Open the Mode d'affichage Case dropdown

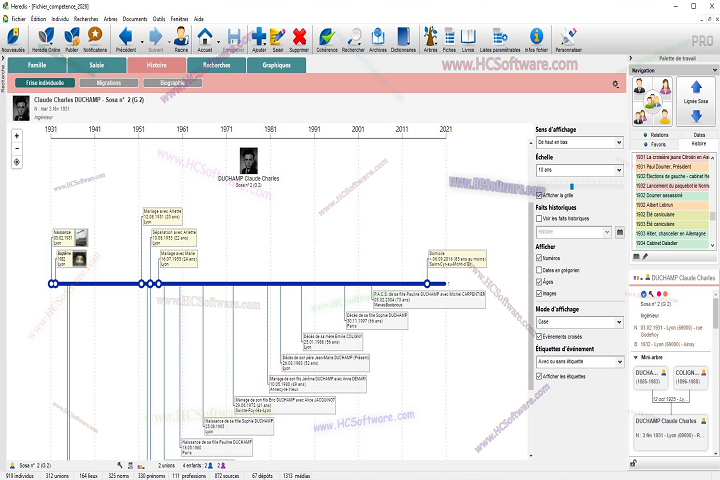pyautogui.click(x=579, y=322)
